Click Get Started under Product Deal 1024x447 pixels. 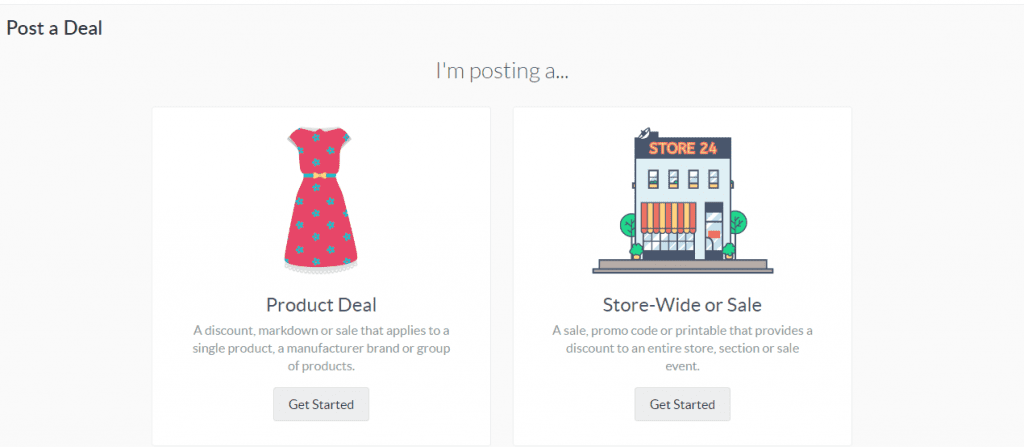coord(321,404)
